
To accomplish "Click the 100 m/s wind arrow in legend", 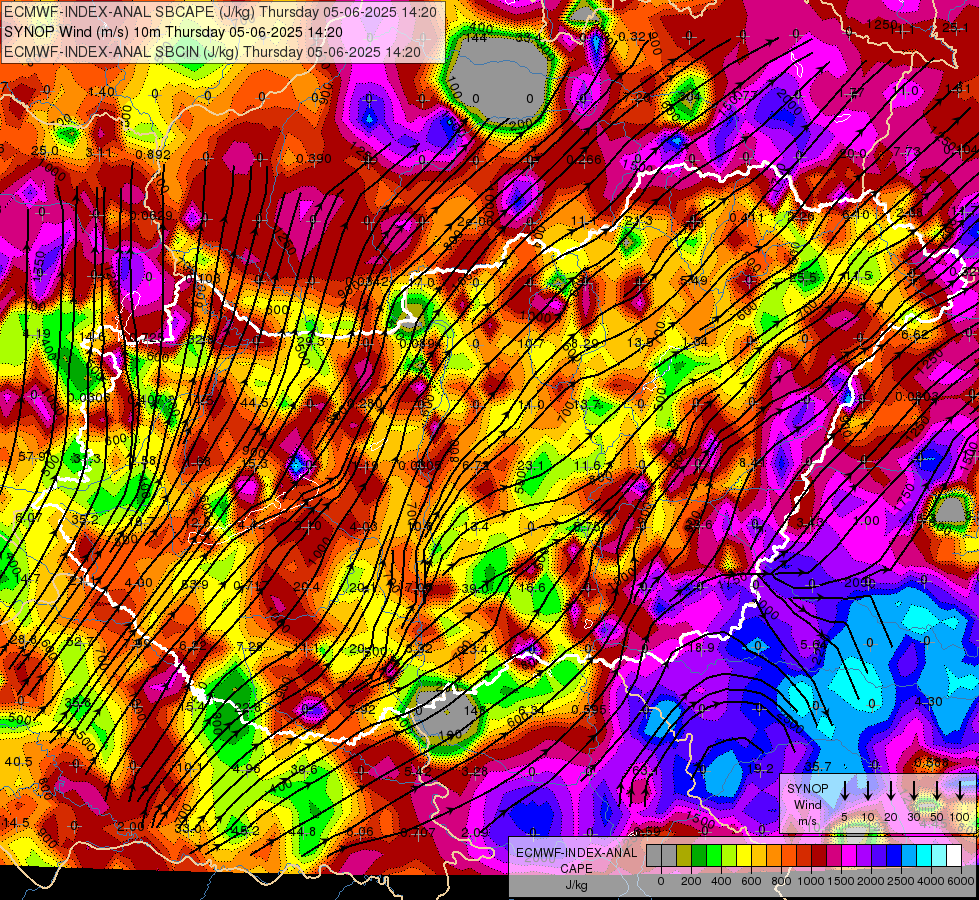I will click(960, 791).
